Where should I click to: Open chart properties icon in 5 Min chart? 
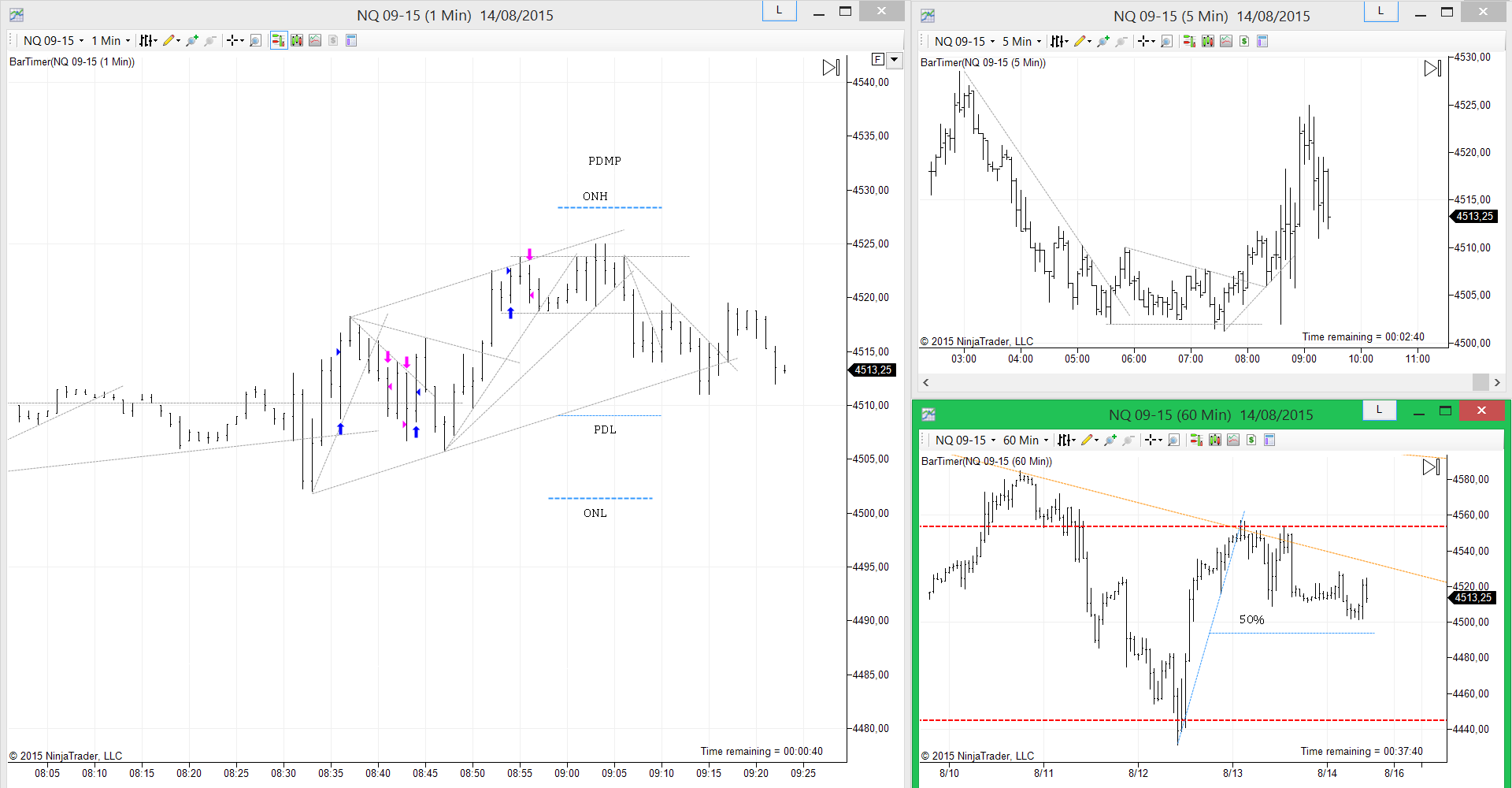tap(1262, 42)
